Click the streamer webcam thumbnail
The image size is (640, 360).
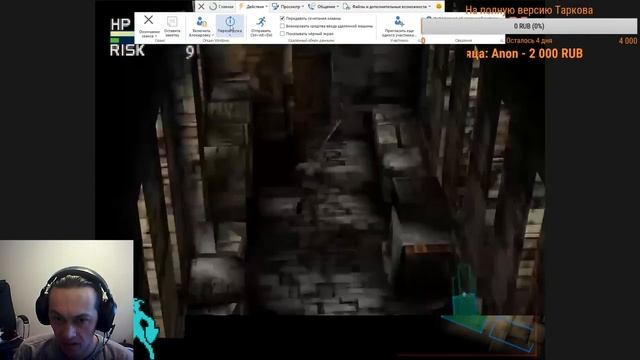pyautogui.click(x=67, y=300)
